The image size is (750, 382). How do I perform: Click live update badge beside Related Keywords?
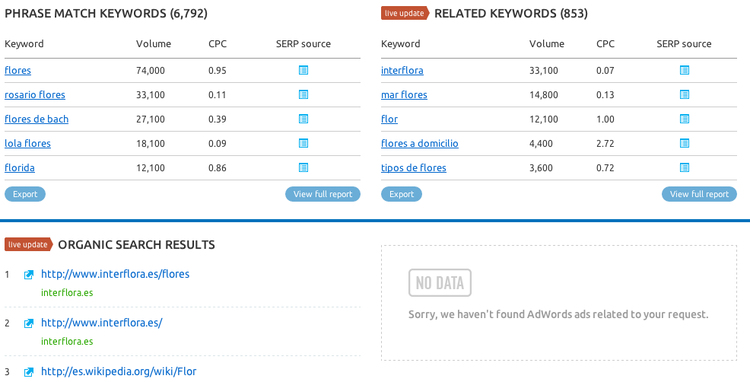405,13
